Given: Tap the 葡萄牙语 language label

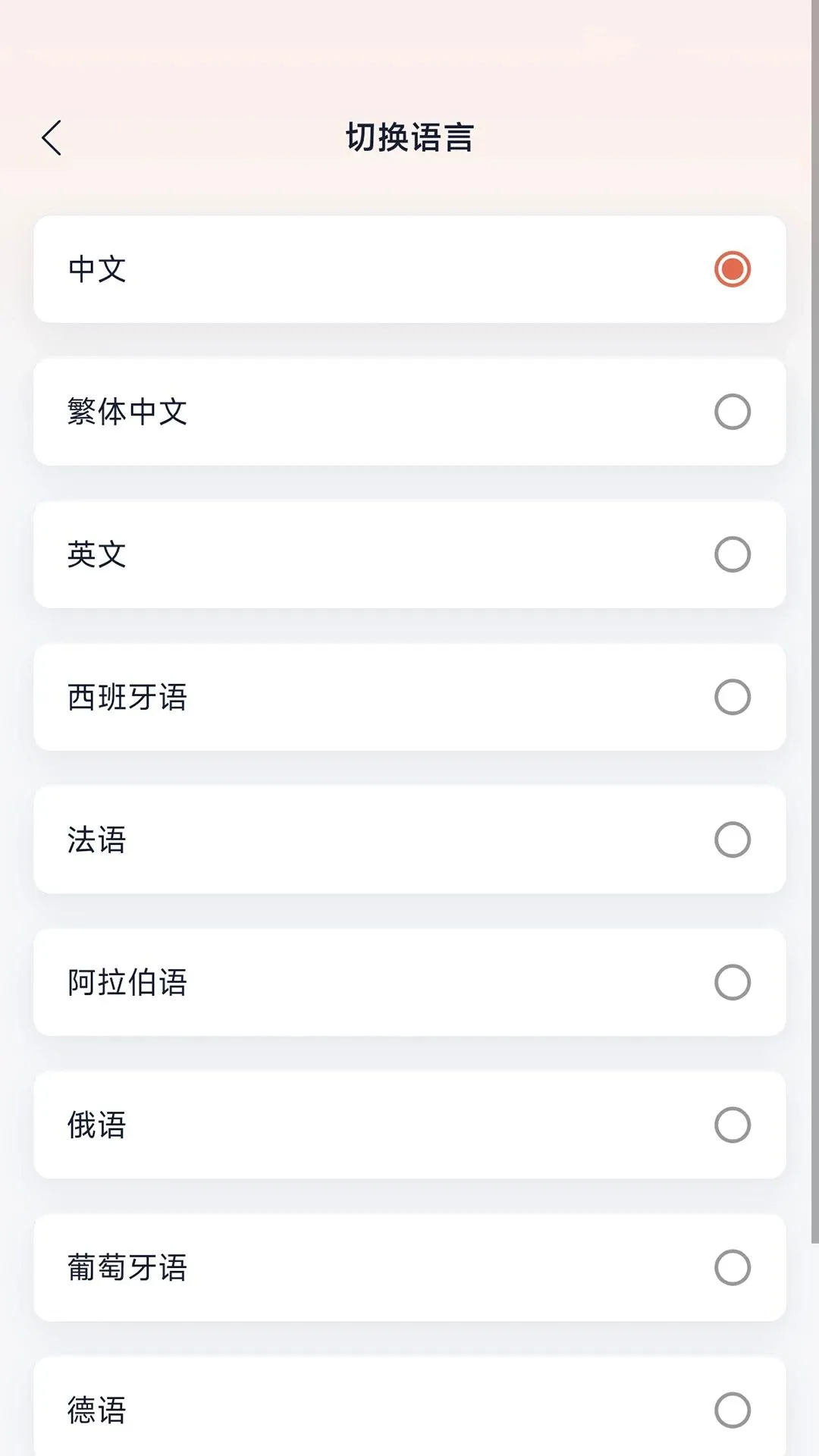Looking at the screenshot, I should coord(127,1267).
